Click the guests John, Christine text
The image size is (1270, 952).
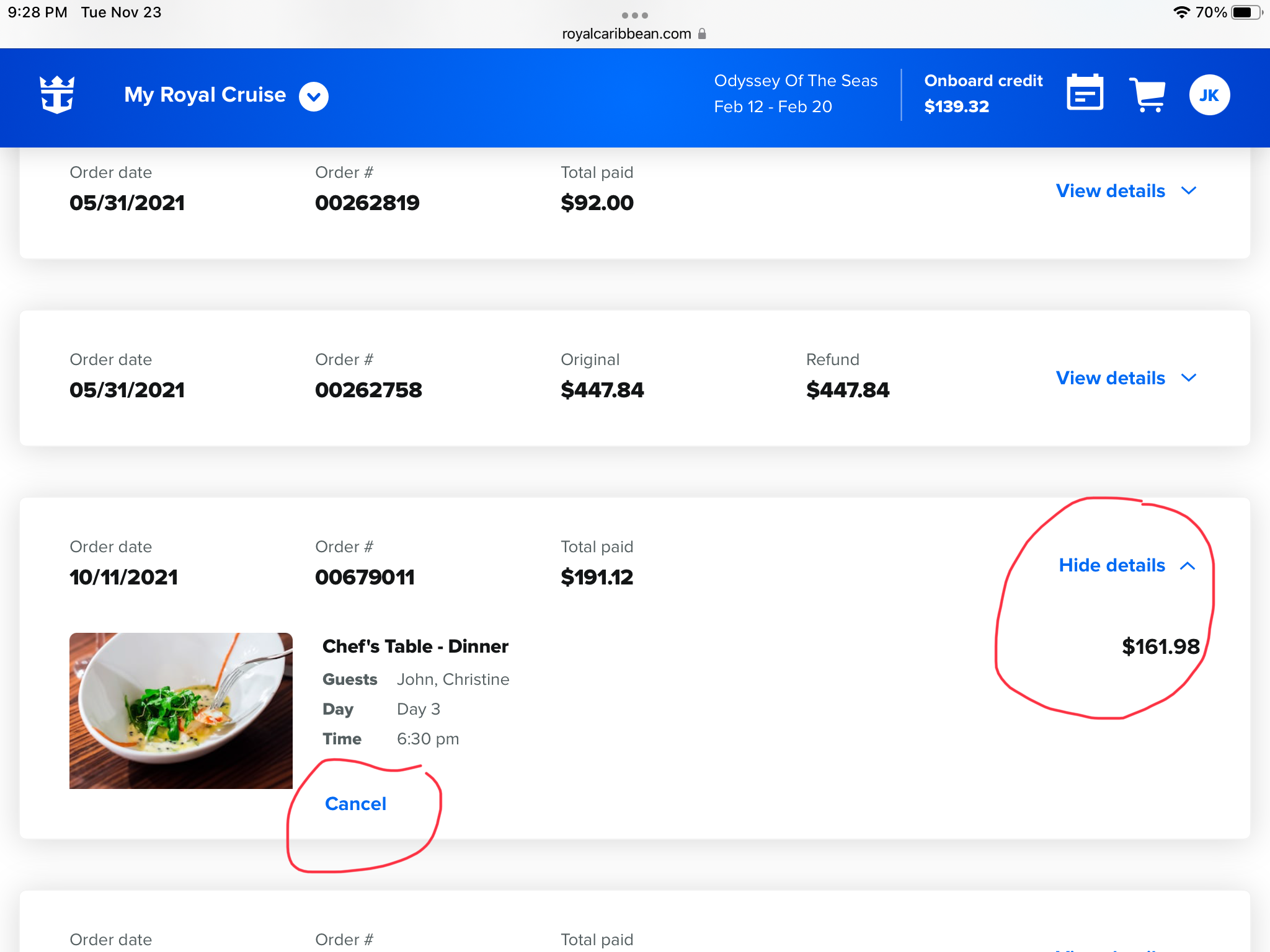point(453,679)
